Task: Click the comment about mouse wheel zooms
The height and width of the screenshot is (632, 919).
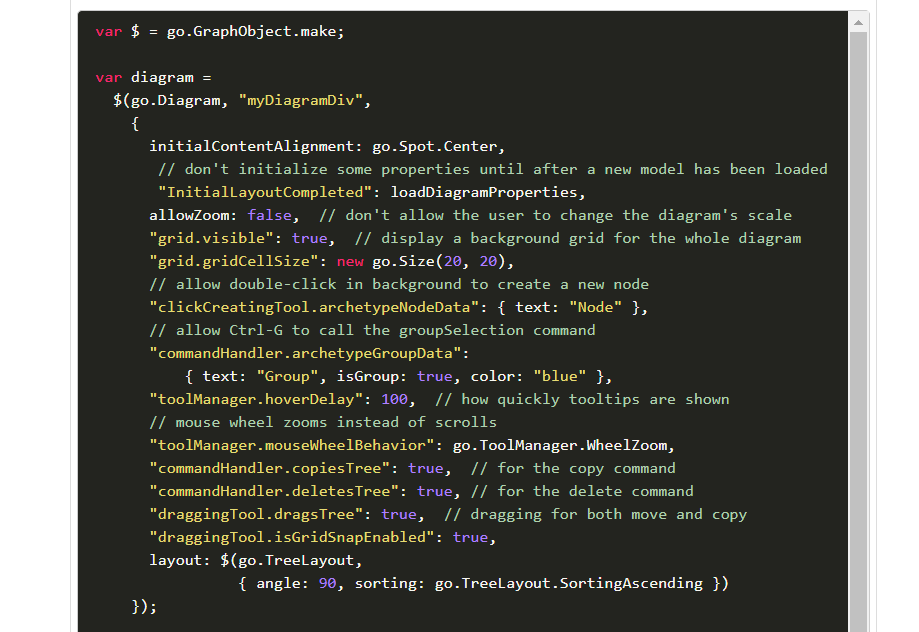Action: pyautogui.click(x=323, y=422)
